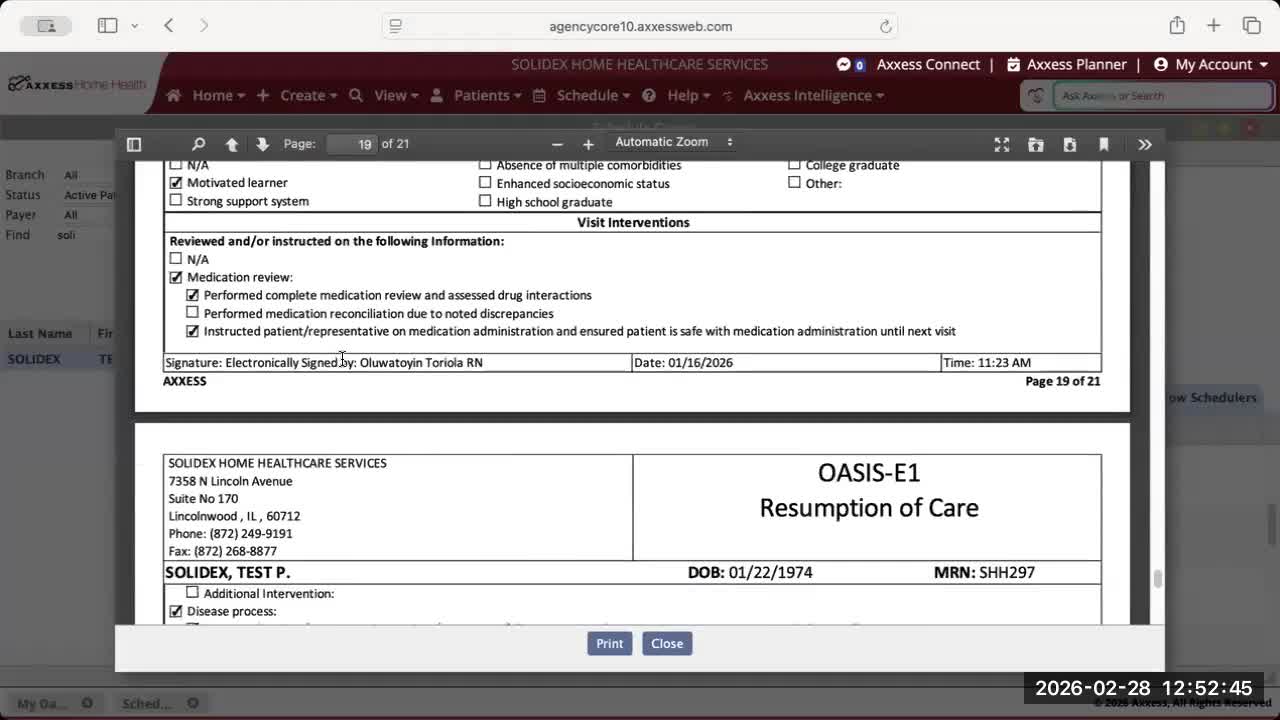
Task: Open find in document search icon
Action: (x=198, y=144)
